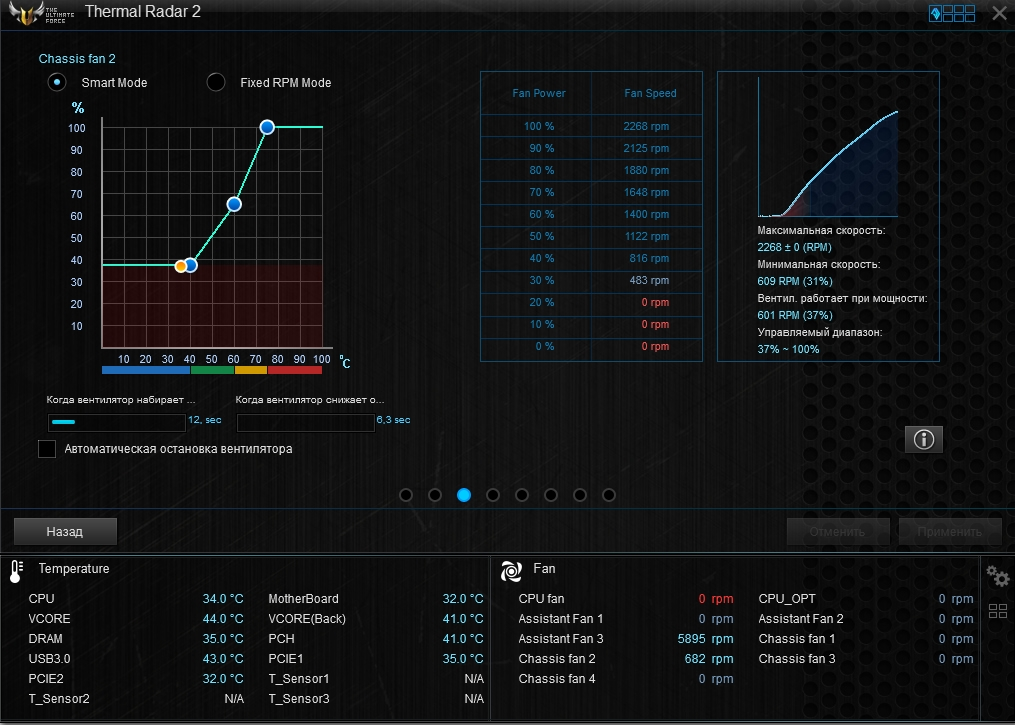Go to the second page indicator dot
1015x725 pixels.
[x=435, y=495]
